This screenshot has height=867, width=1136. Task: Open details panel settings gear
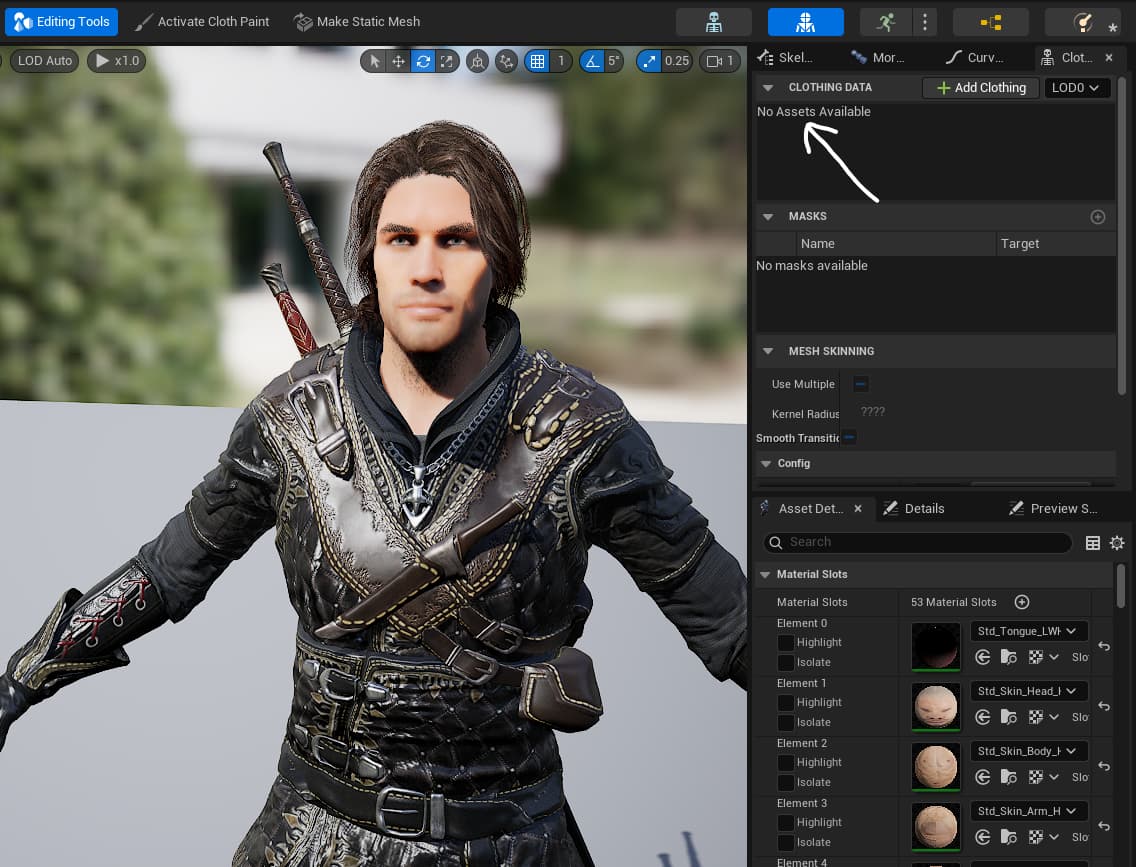1117,543
